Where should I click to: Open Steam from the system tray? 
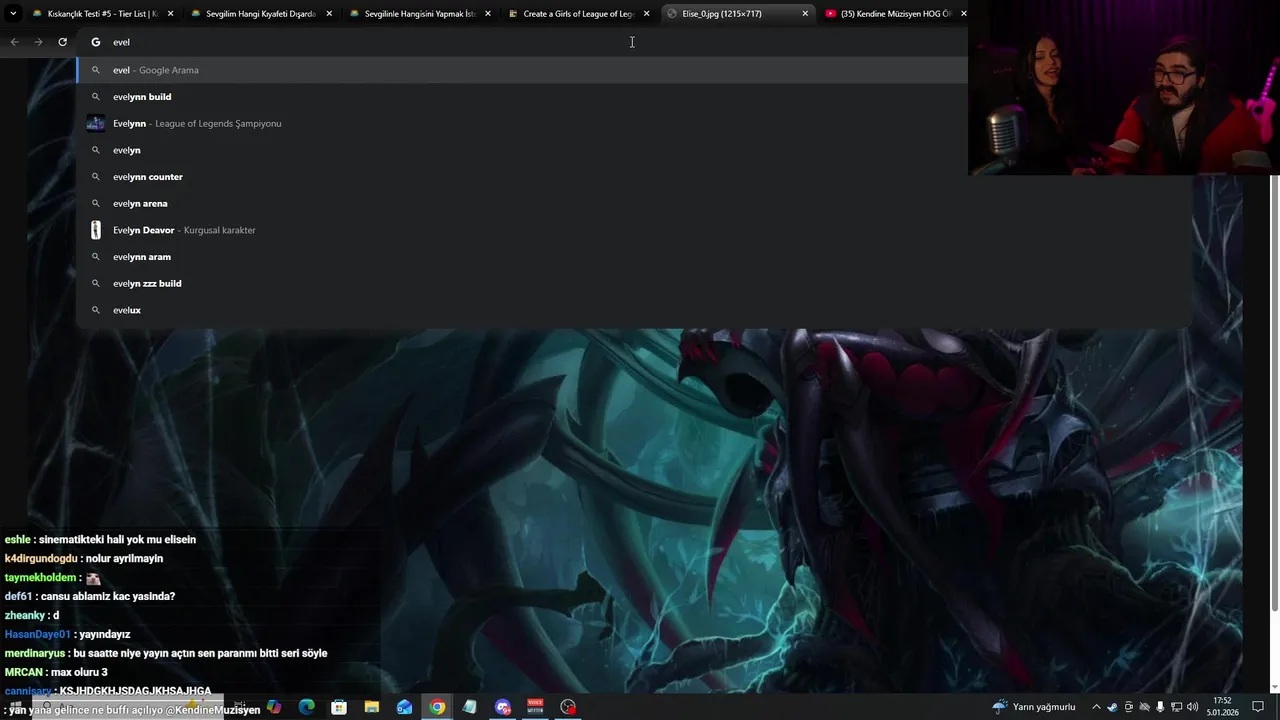[1112, 707]
